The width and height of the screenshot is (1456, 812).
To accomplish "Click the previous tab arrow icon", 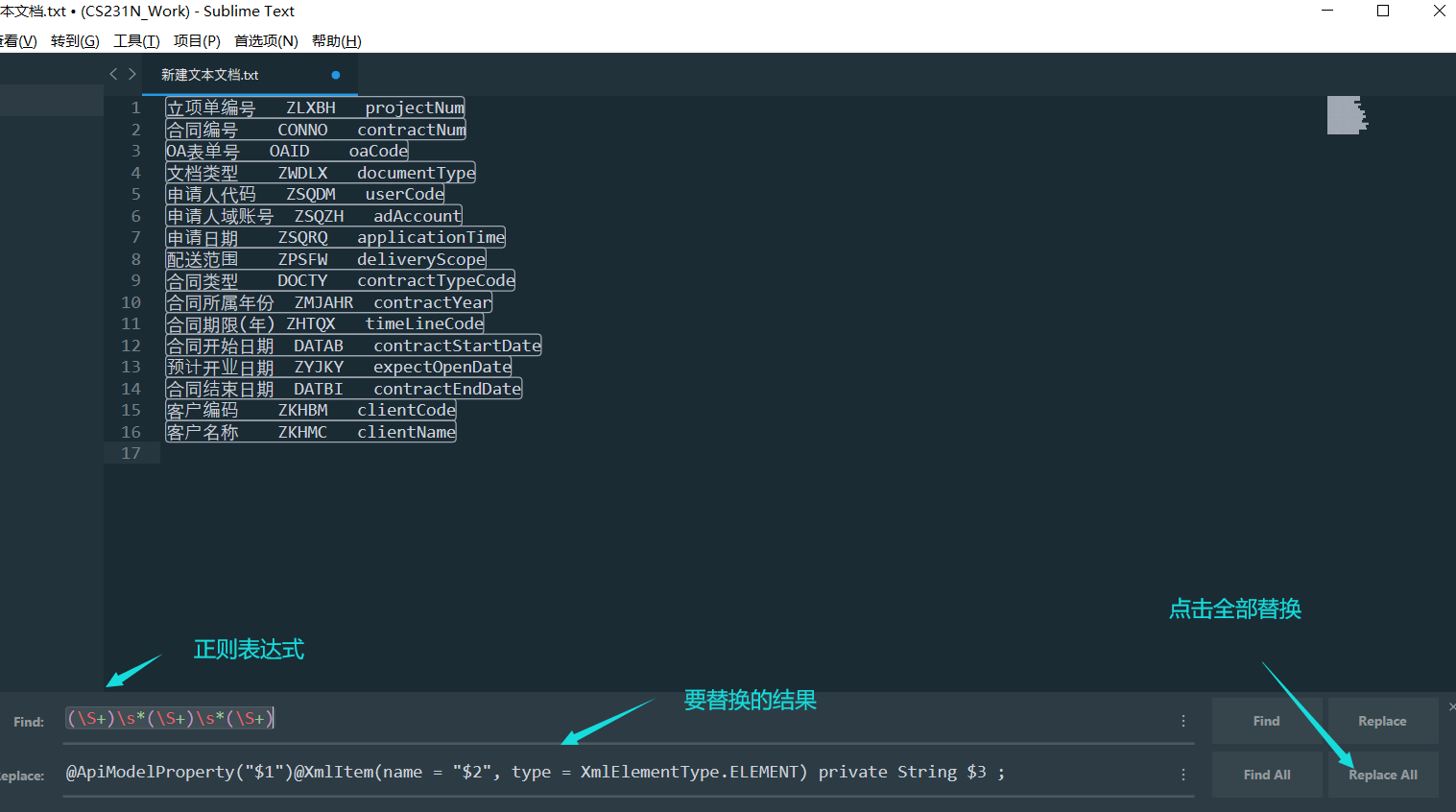I will tap(113, 74).
